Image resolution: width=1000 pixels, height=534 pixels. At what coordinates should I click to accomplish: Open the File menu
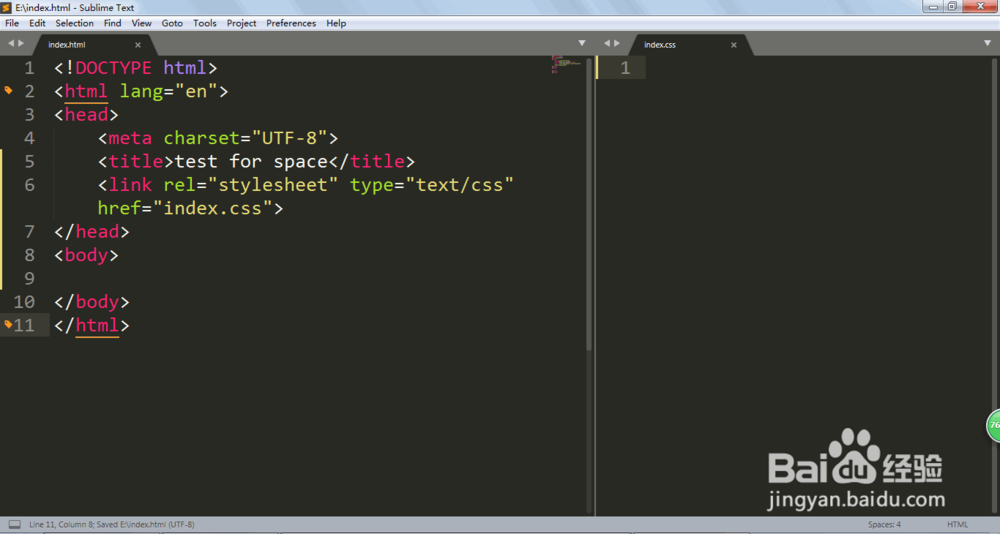click(x=12, y=23)
